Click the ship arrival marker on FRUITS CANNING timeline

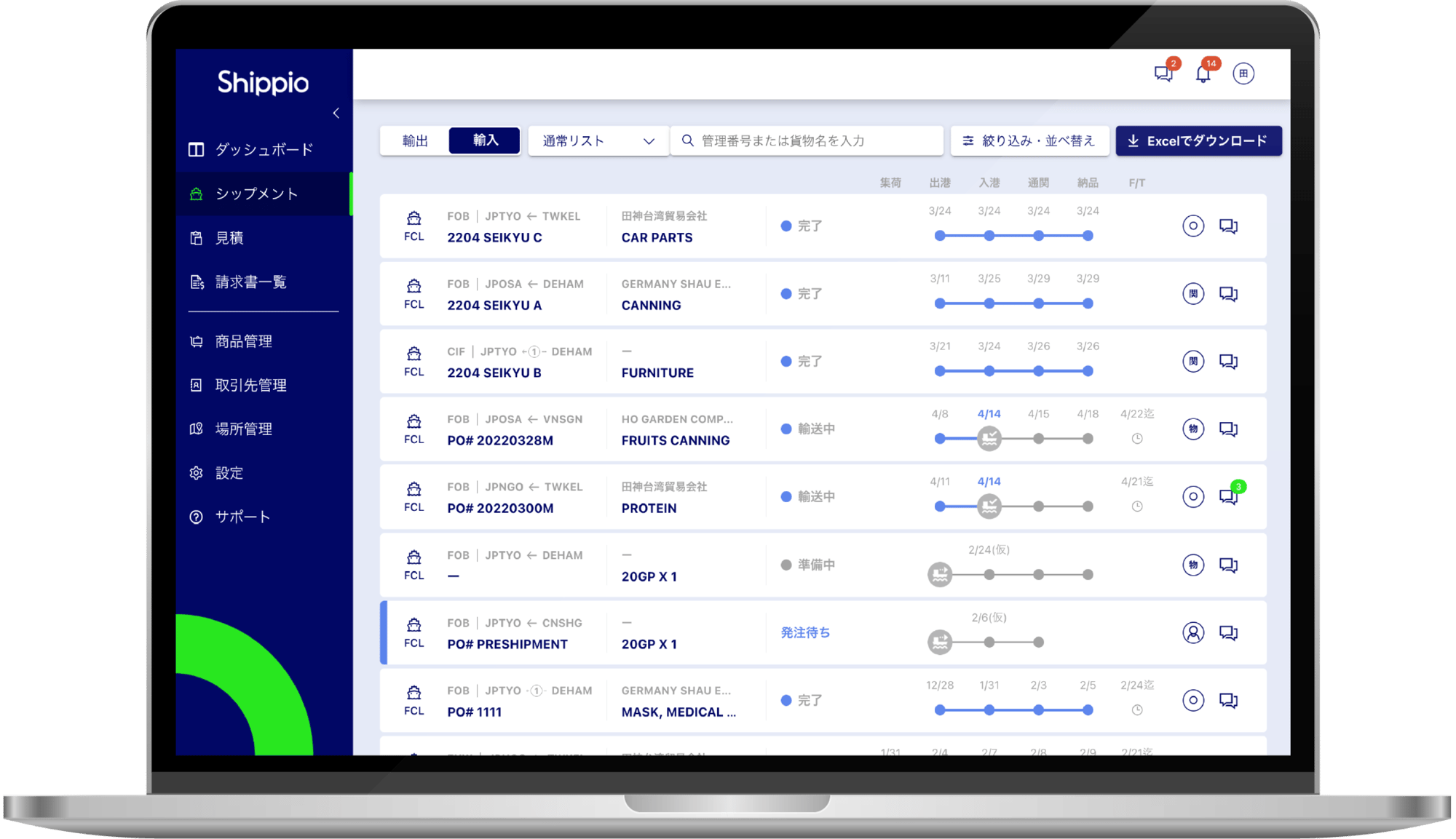989,439
